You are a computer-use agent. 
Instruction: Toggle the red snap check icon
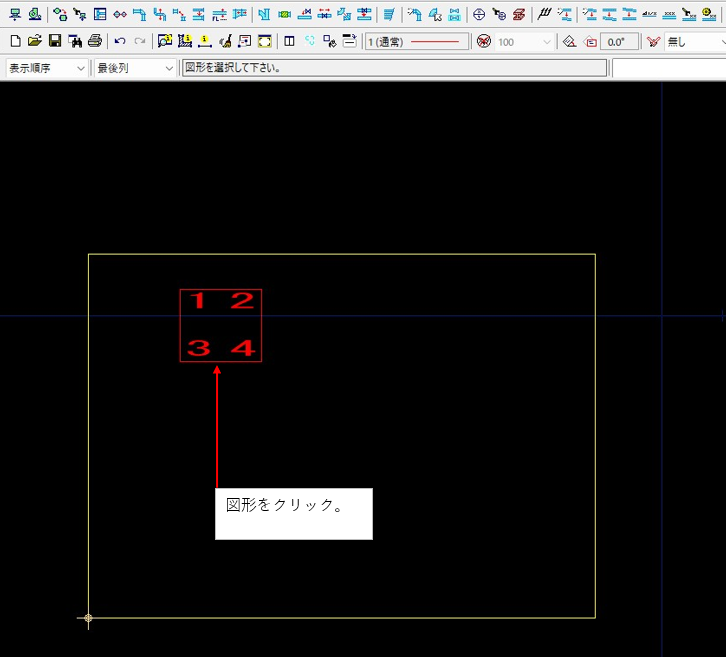coord(653,42)
